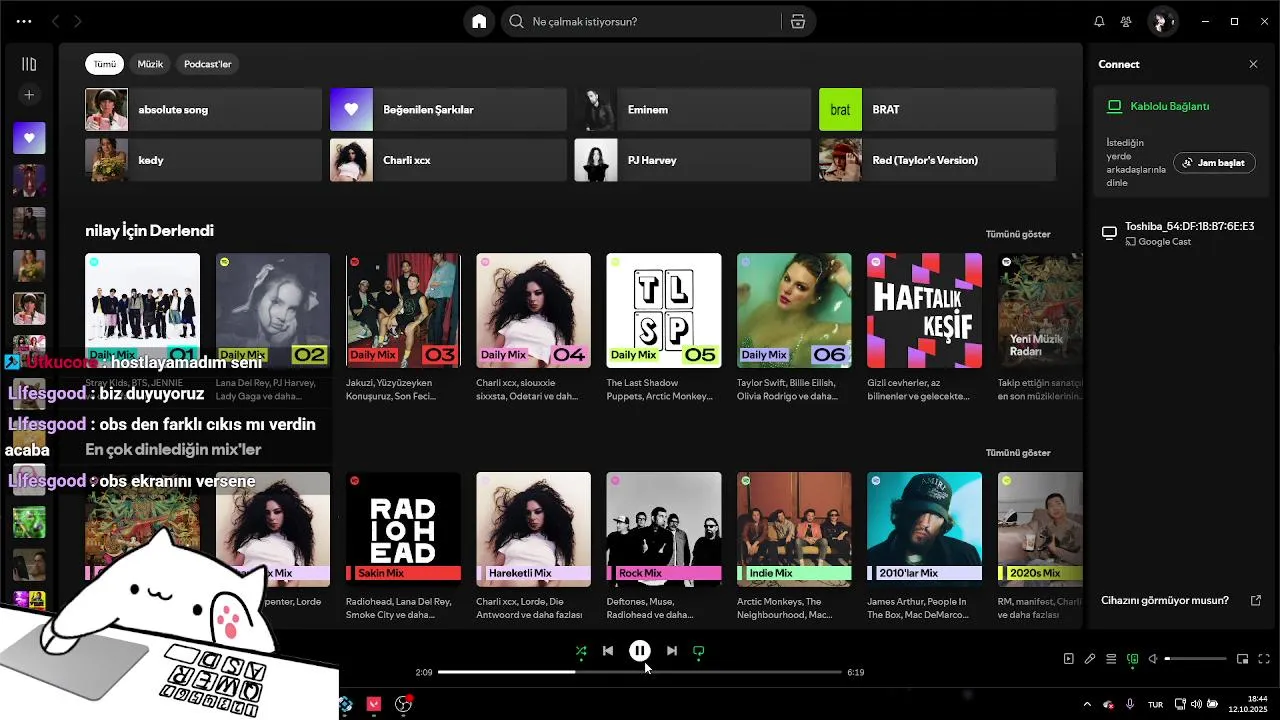Close the Connect panel

tap(1253, 64)
